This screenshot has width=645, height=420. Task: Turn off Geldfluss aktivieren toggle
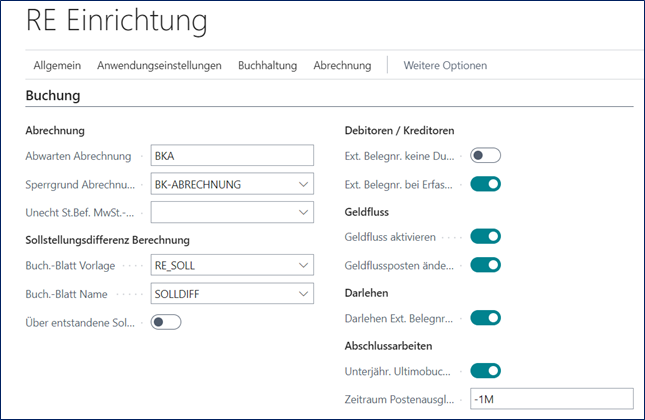[485, 237]
